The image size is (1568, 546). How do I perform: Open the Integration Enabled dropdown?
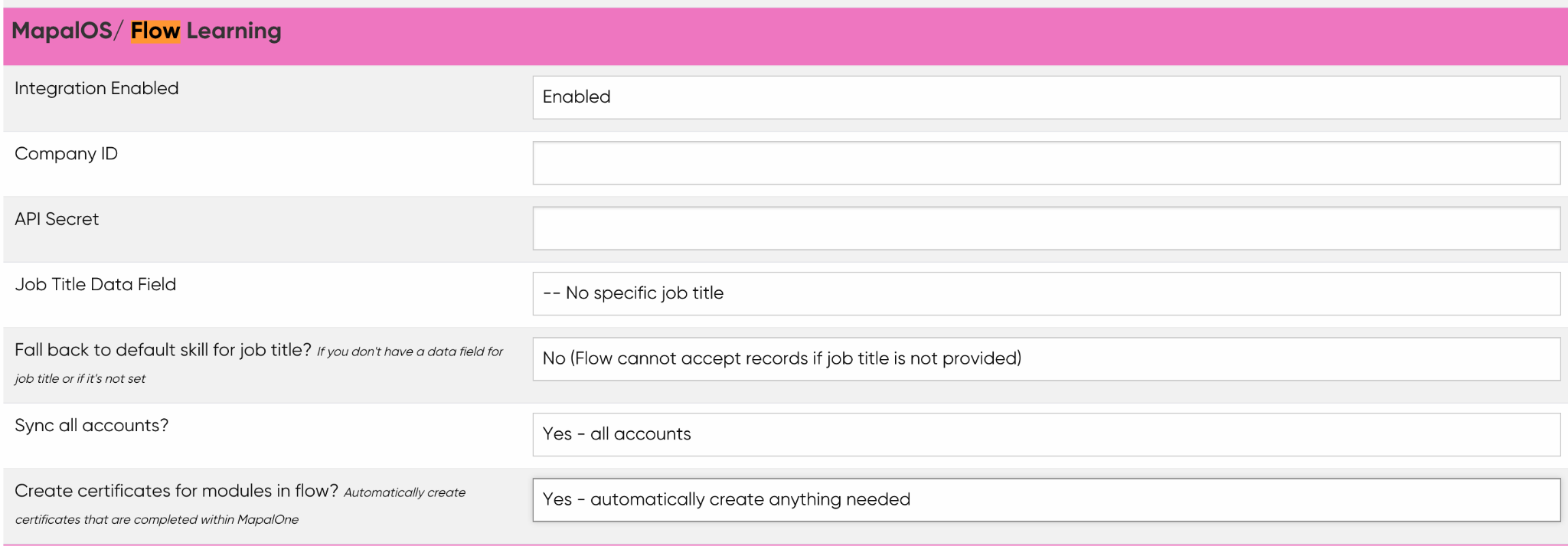1046,97
